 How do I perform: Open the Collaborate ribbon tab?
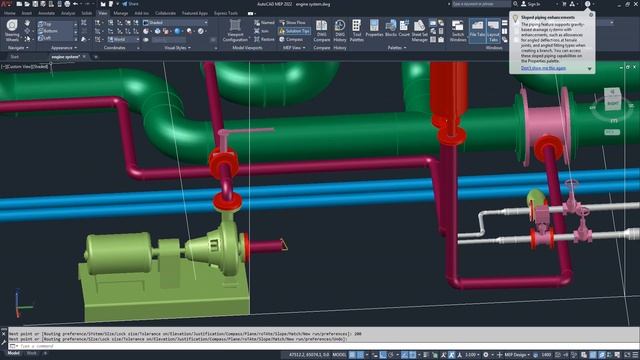coord(165,13)
